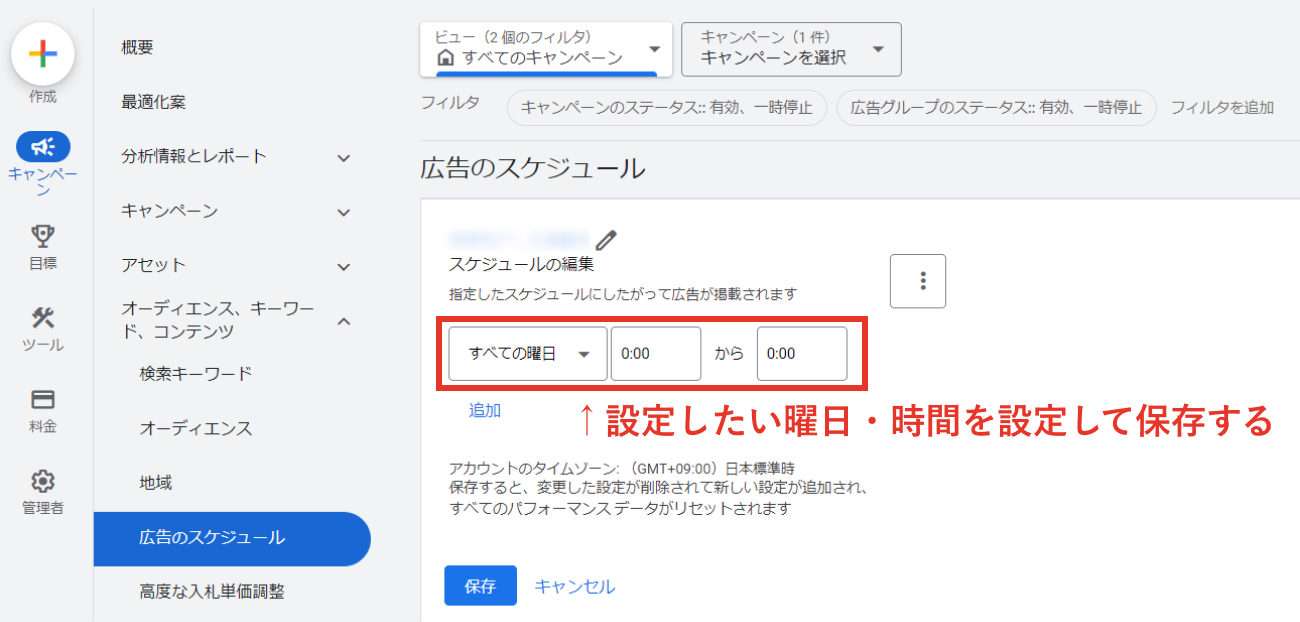
Task: Open オーディエンス sub-item
Action: coord(196,428)
